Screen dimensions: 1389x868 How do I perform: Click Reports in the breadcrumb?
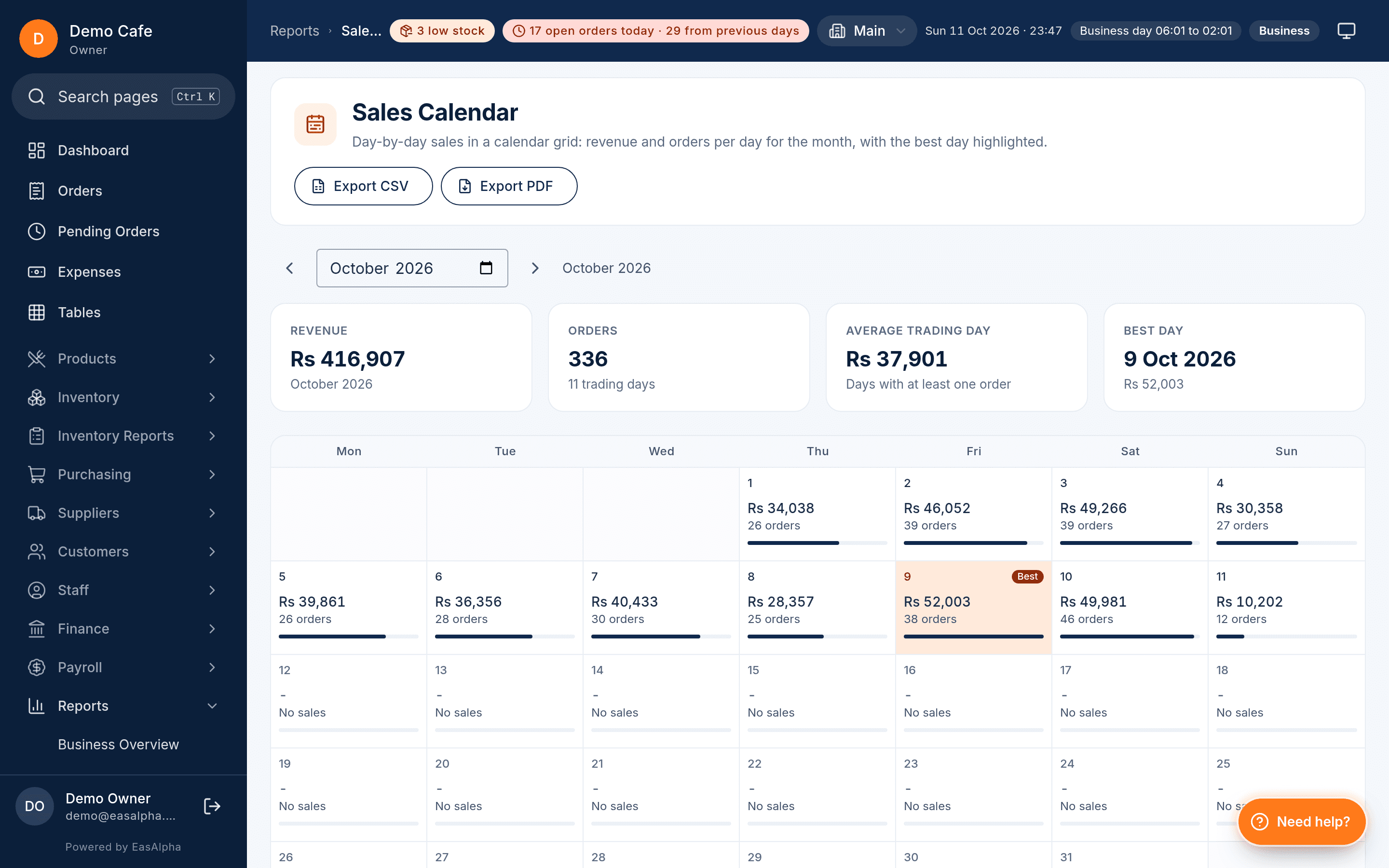pyautogui.click(x=295, y=30)
